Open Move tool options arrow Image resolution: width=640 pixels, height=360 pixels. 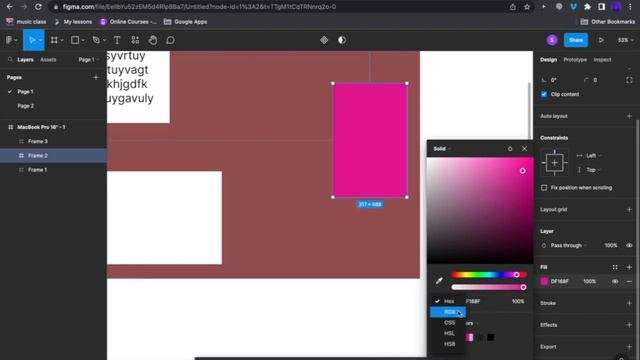click(x=40, y=40)
